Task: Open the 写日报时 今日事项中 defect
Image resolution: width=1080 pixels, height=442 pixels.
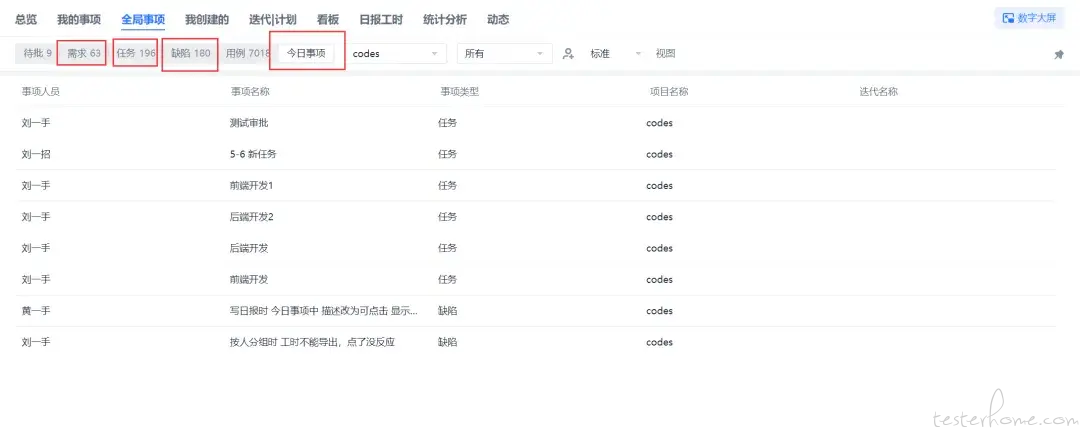Action: coord(324,311)
